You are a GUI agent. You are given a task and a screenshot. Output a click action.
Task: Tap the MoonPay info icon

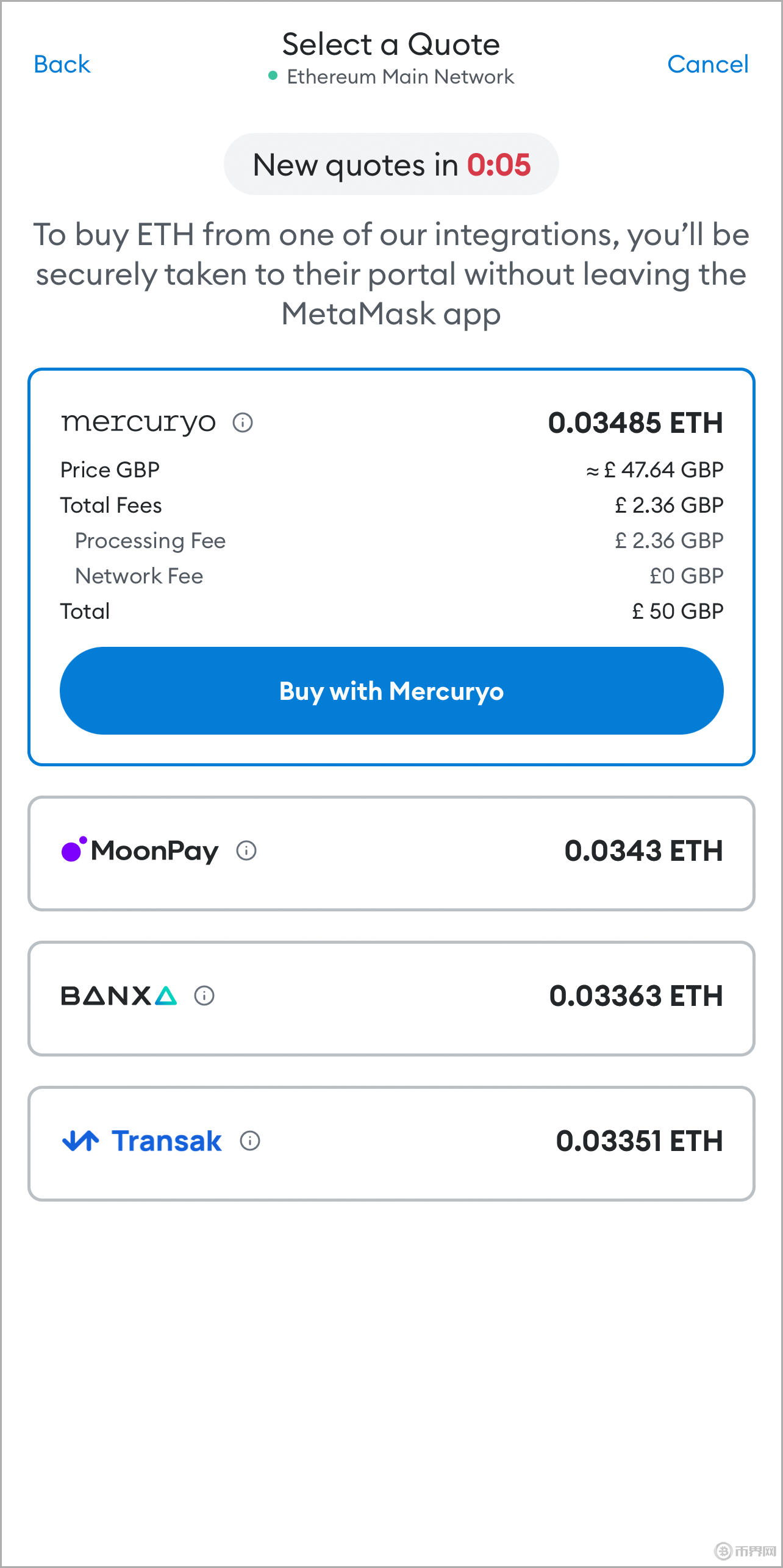[x=246, y=850]
